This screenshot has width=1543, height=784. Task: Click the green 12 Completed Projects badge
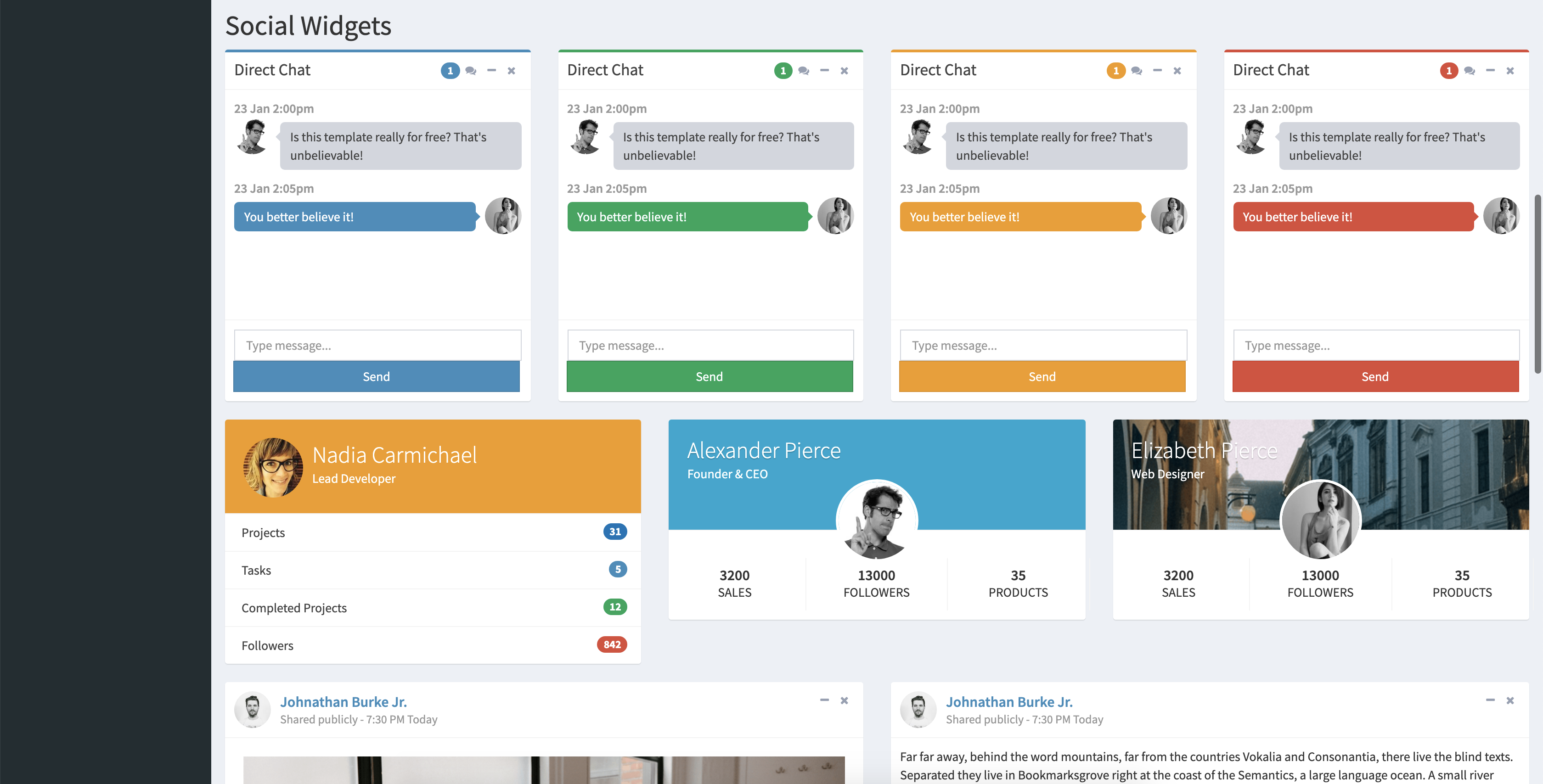pyautogui.click(x=615, y=607)
